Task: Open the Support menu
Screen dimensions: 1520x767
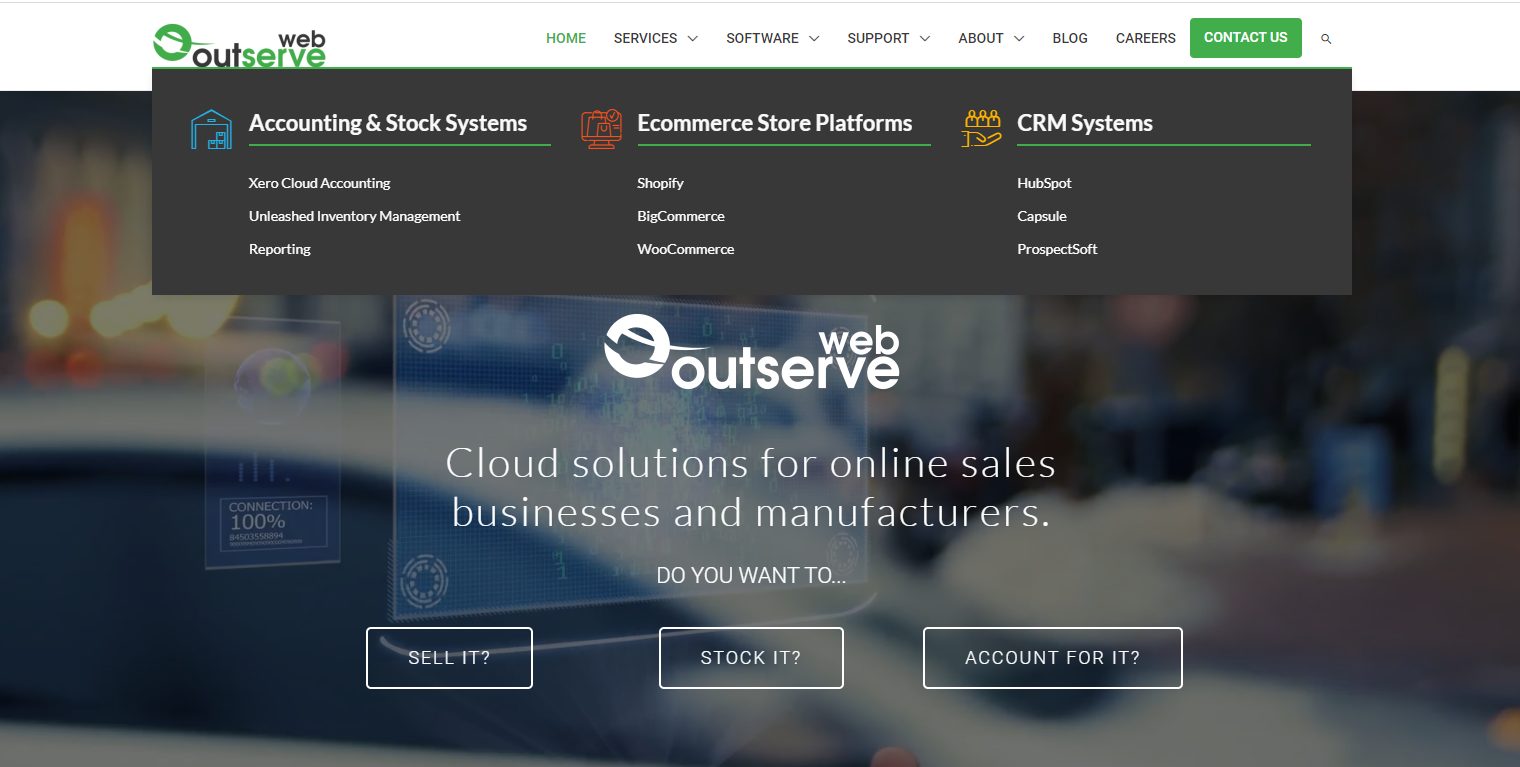Action: click(x=878, y=38)
